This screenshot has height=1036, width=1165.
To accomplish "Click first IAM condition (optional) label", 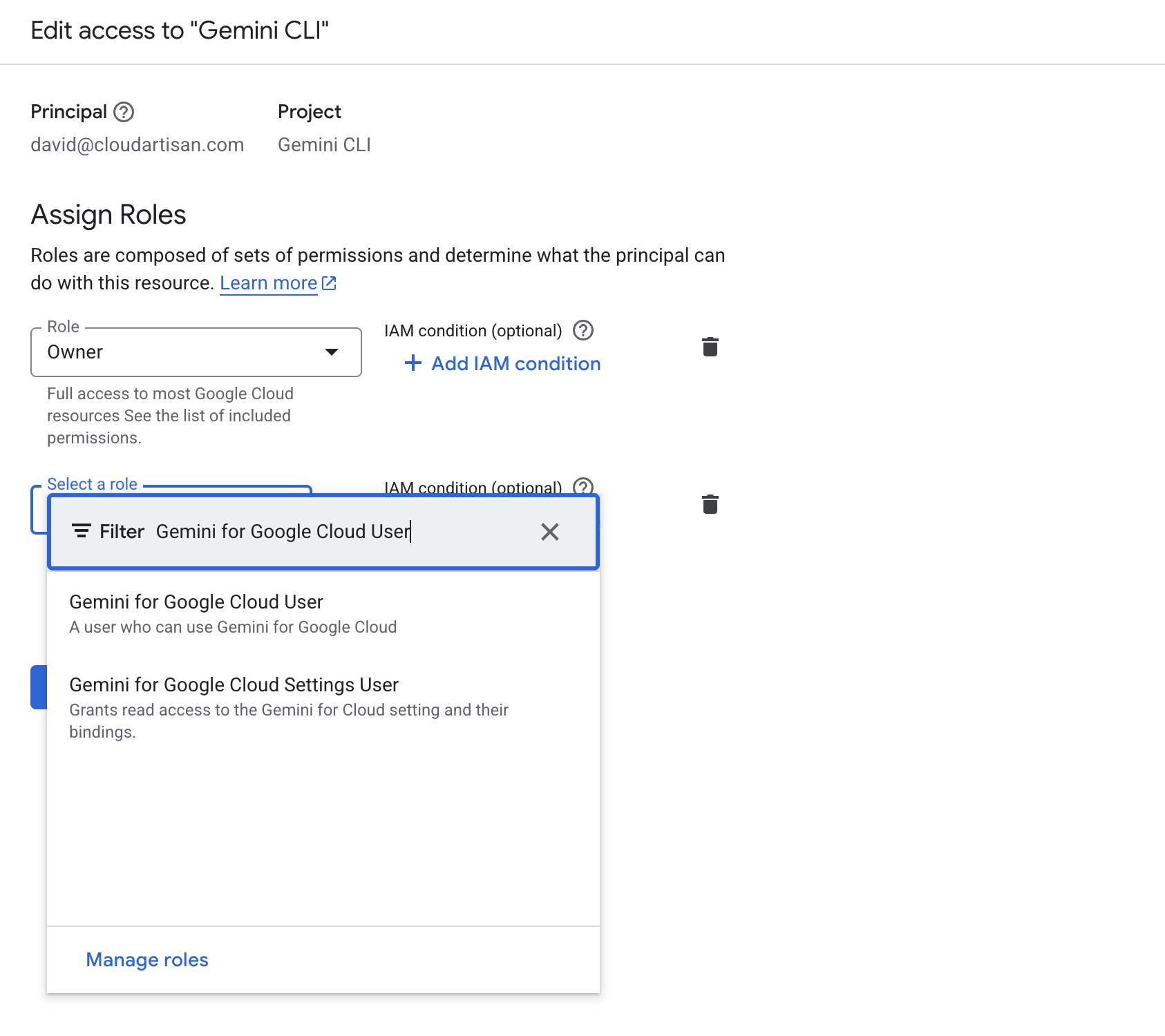I will point(473,331).
